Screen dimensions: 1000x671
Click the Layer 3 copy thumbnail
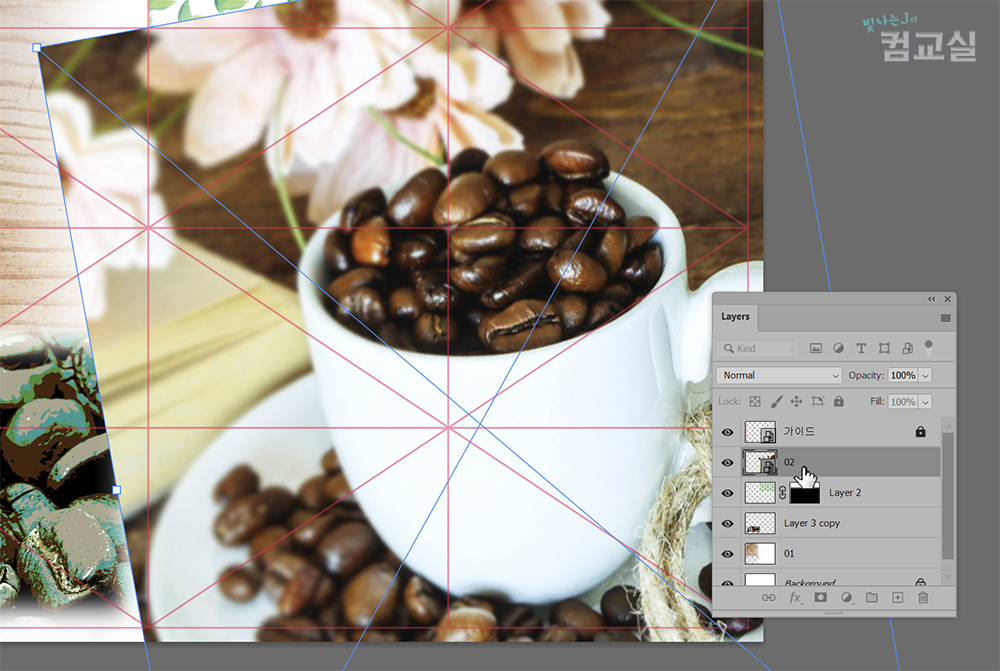(760, 524)
